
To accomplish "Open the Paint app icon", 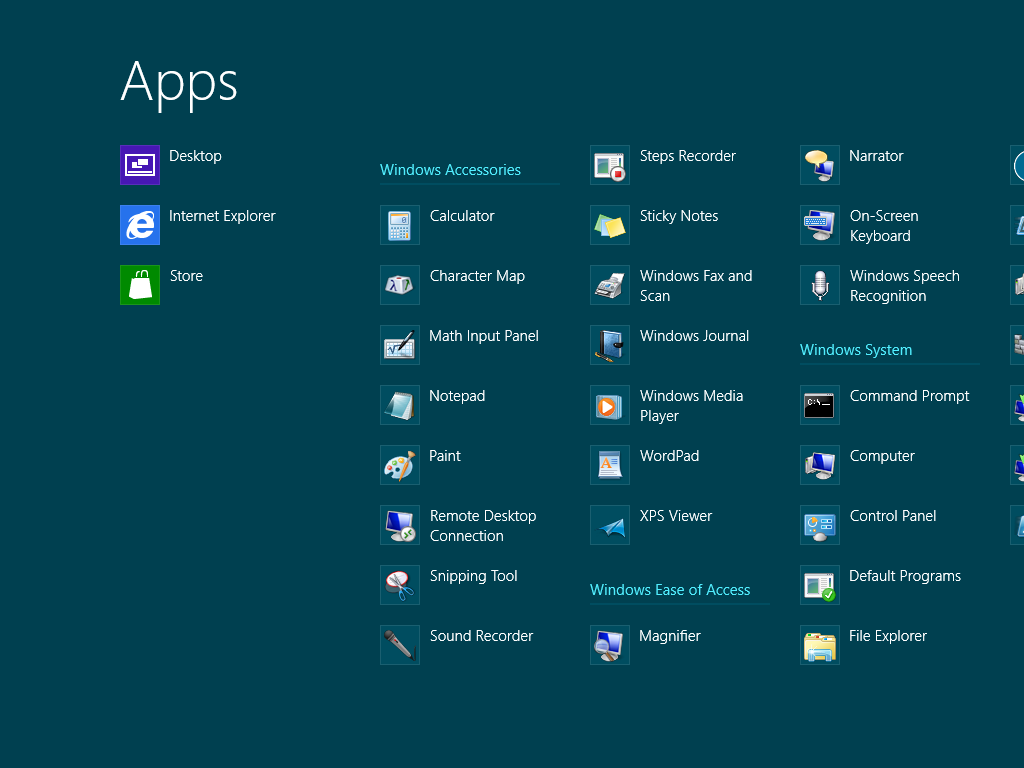I will (400, 465).
